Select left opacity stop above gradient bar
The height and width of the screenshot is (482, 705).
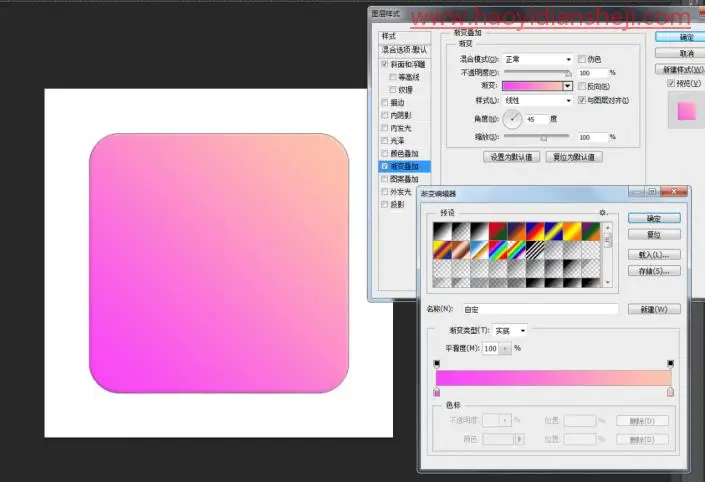coord(437,363)
